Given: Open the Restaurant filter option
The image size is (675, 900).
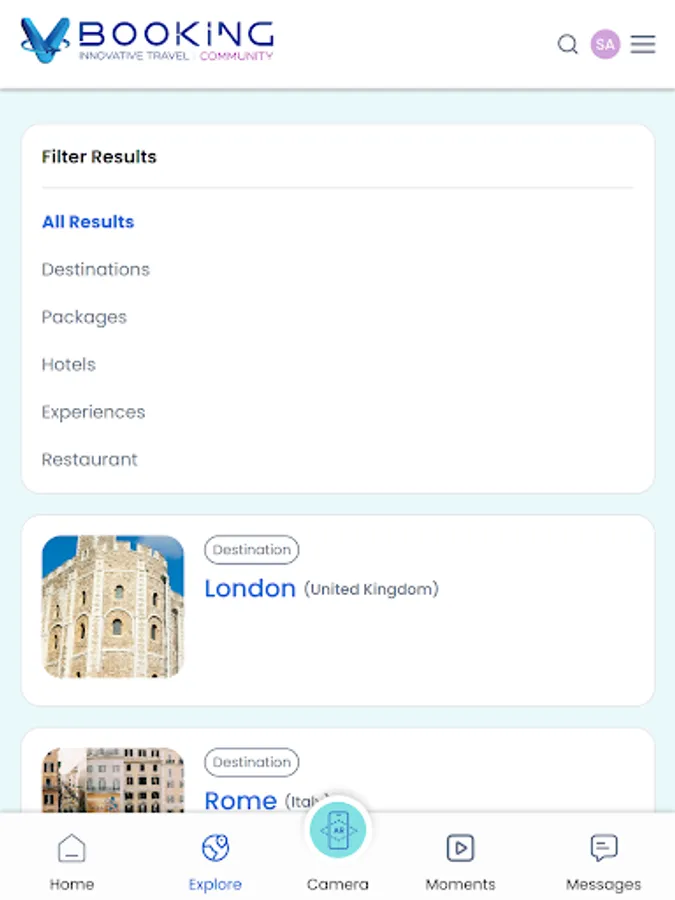Looking at the screenshot, I should pyautogui.click(x=89, y=459).
